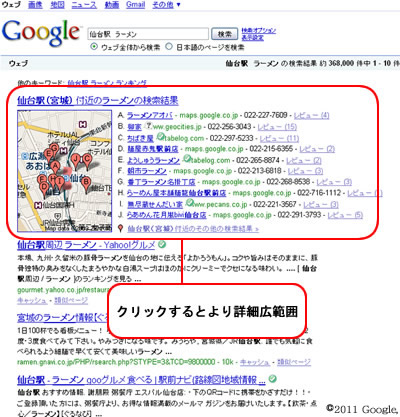
Task: Open 仙台駅(宮城)付近のその他の検索結果 link
Action: point(193,229)
